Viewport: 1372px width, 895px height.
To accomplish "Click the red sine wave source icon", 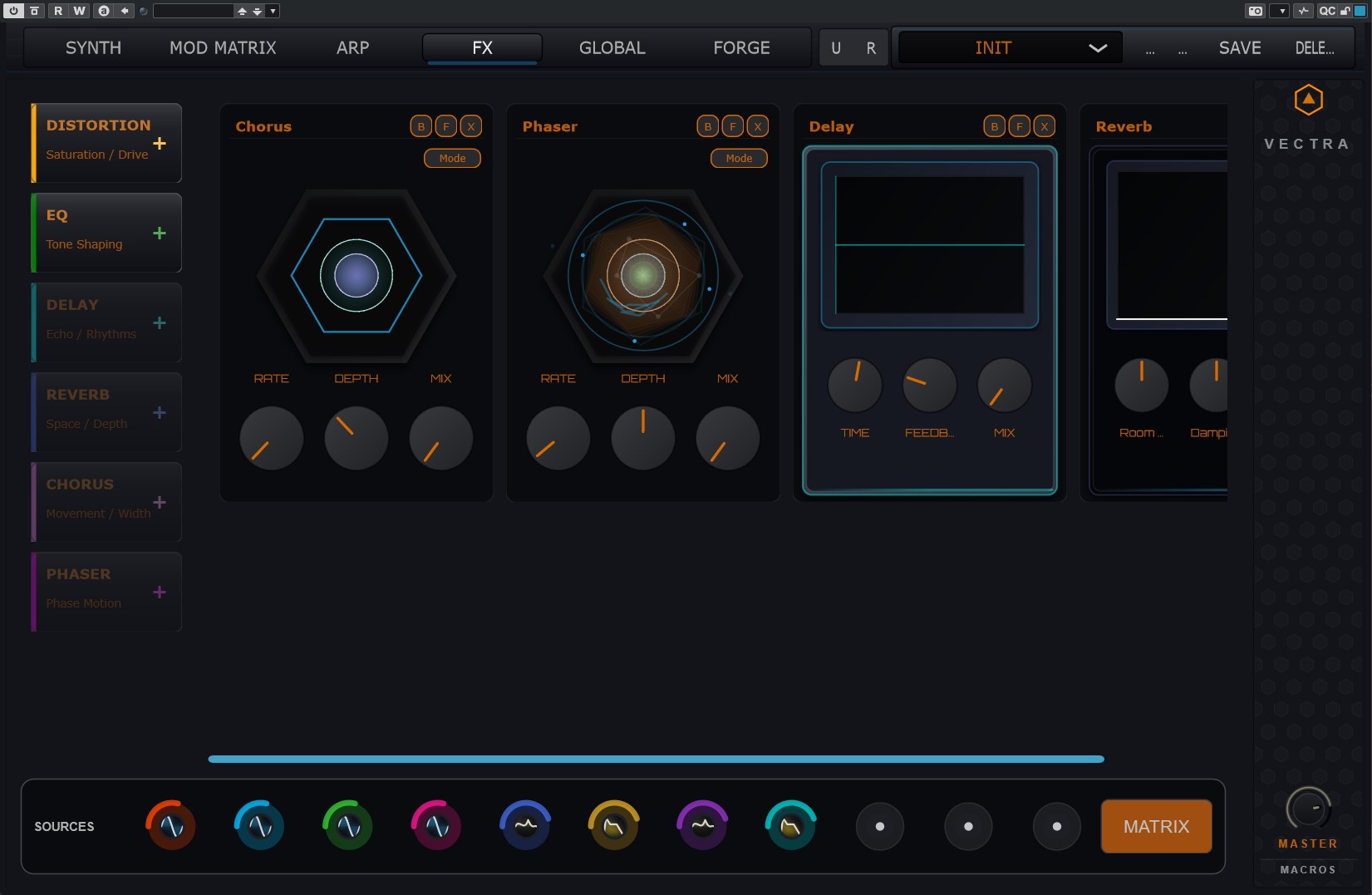I will pos(171,826).
